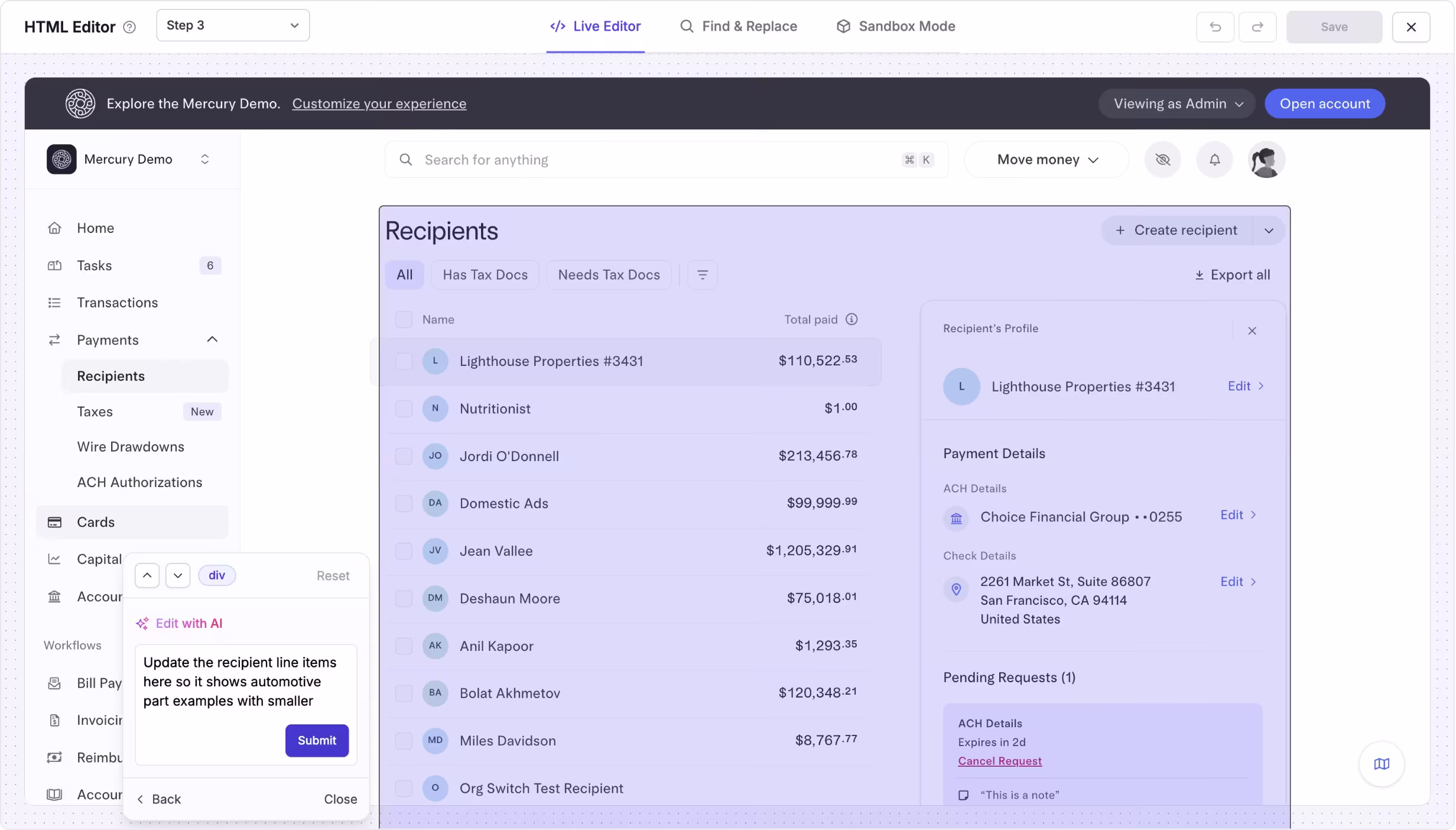Open the filter options icon
Viewport: 1456px width, 830px height.
coord(702,275)
